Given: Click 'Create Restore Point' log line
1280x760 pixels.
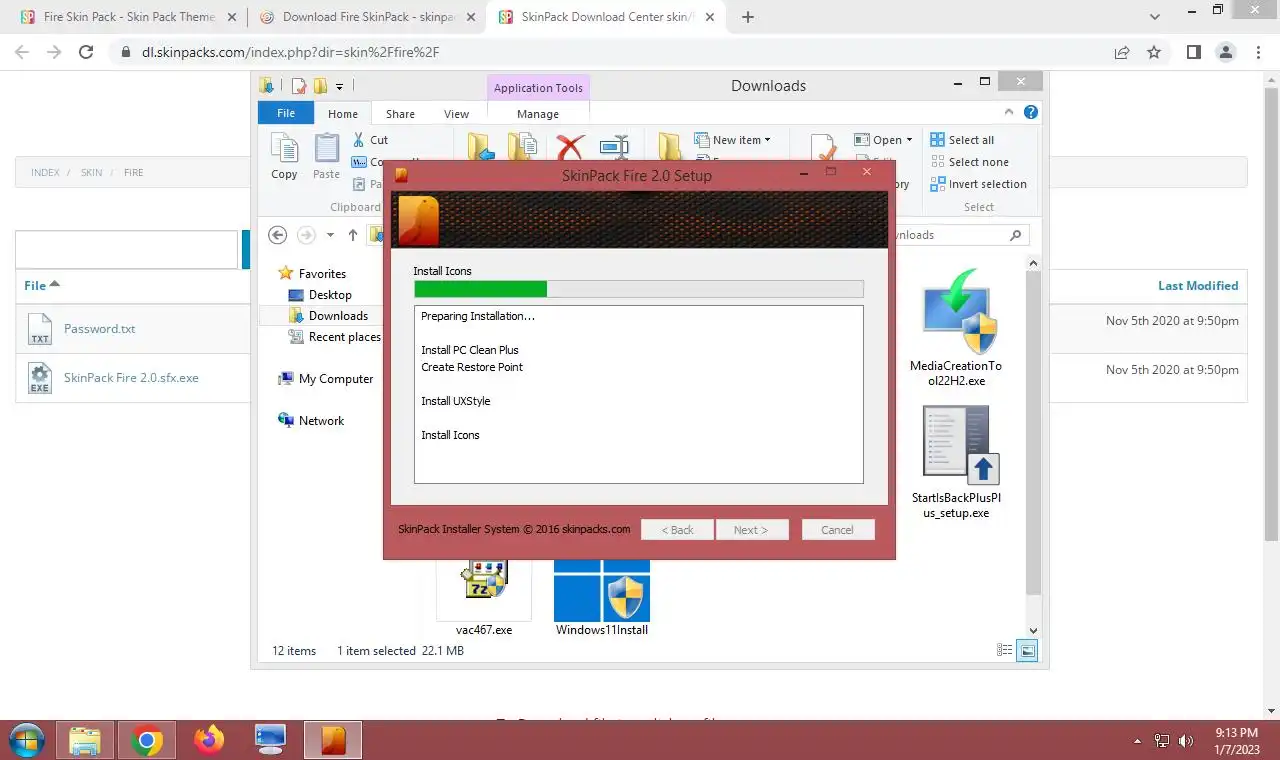Looking at the screenshot, I should pyautogui.click(x=472, y=367).
